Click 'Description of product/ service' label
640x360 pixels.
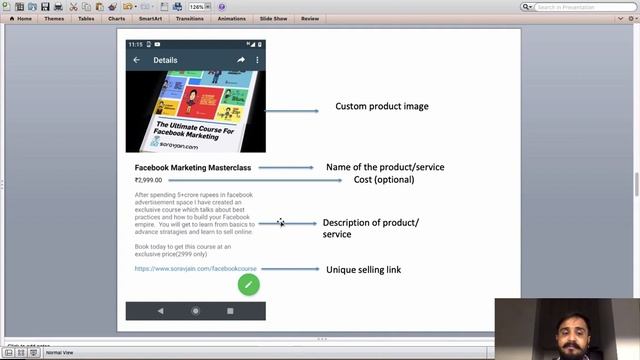pyautogui.click(x=371, y=228)
